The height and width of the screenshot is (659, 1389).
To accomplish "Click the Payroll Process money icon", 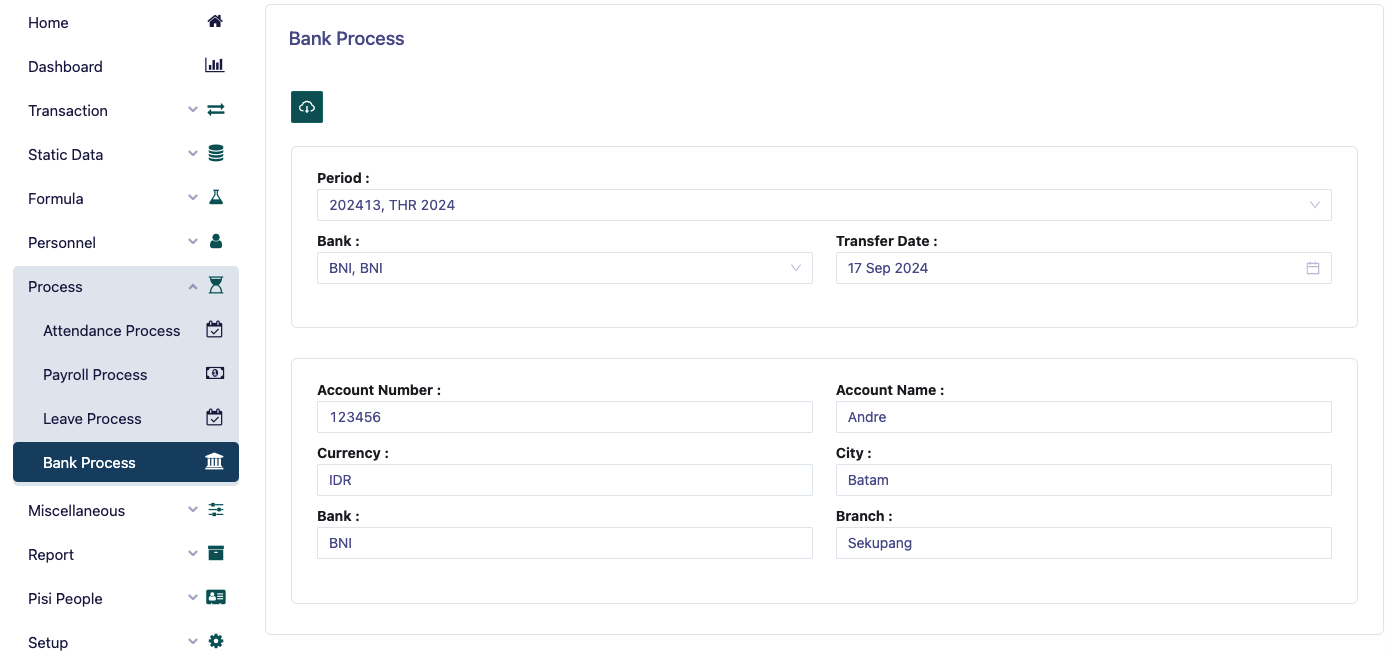I will 214,373.
